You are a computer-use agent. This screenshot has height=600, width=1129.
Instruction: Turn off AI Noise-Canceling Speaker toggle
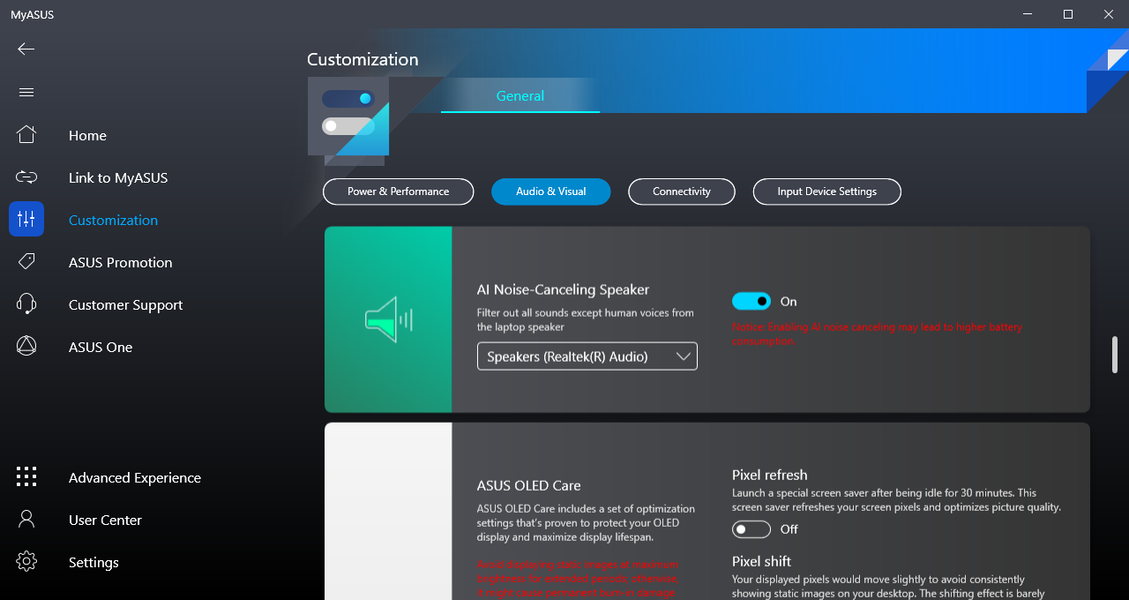click(751, 301)
